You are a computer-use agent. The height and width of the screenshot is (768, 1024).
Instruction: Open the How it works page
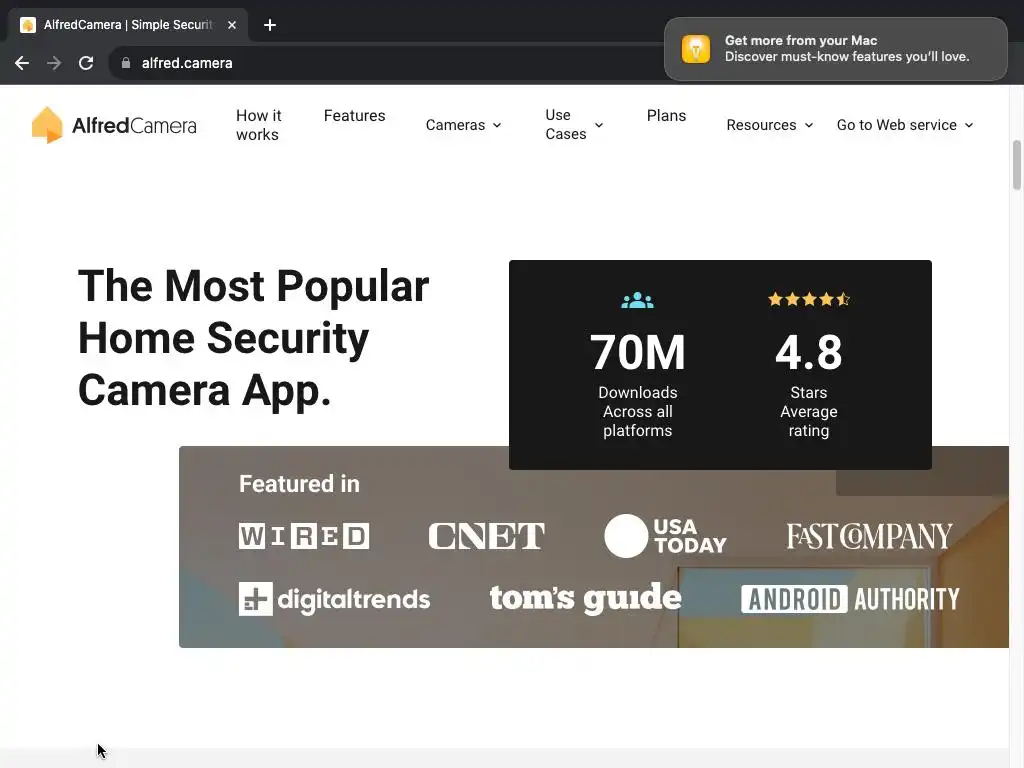[259, 125]
